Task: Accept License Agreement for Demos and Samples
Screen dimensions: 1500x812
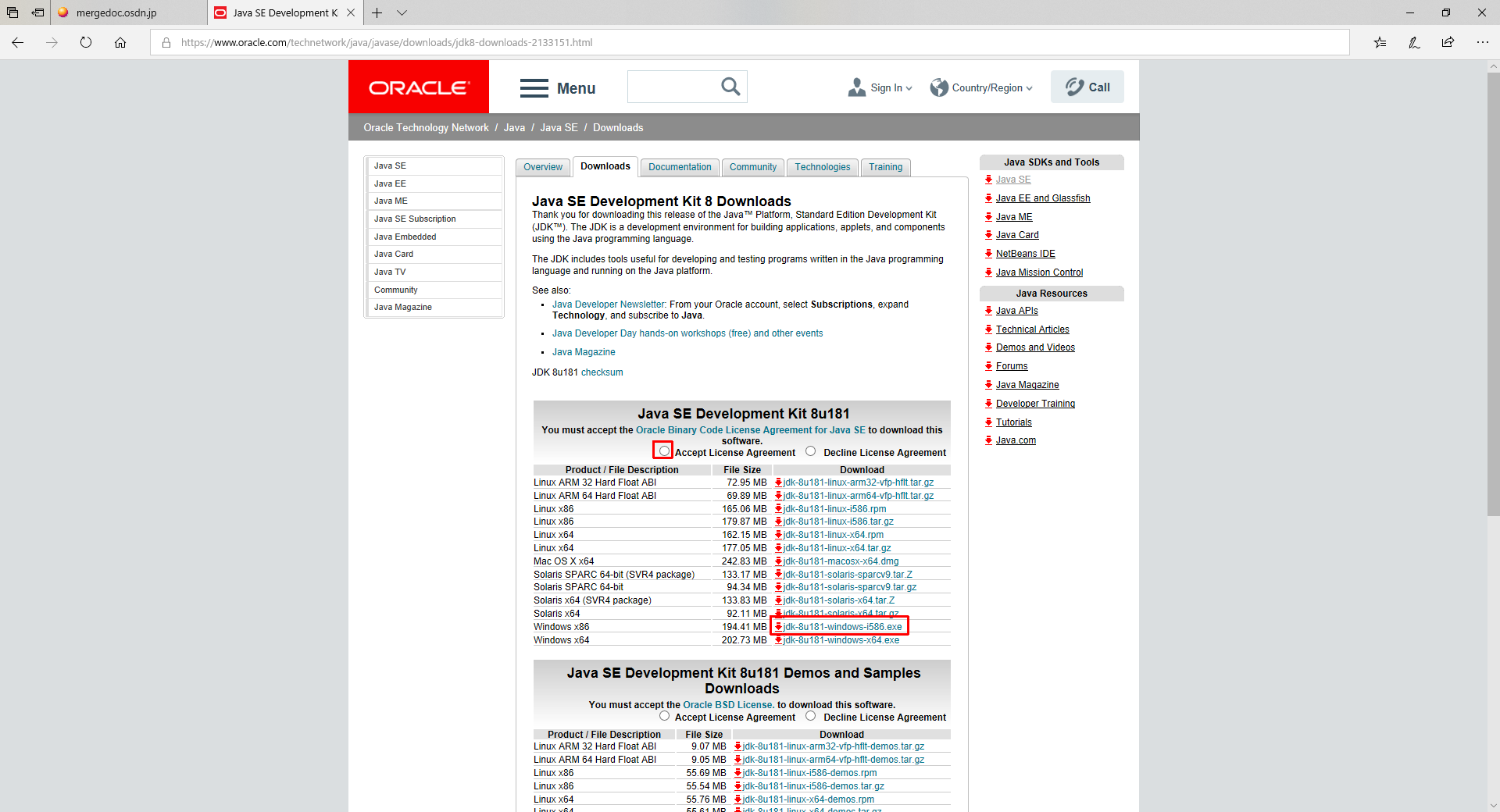Action: pyautogui.click(x=664, y=715)
